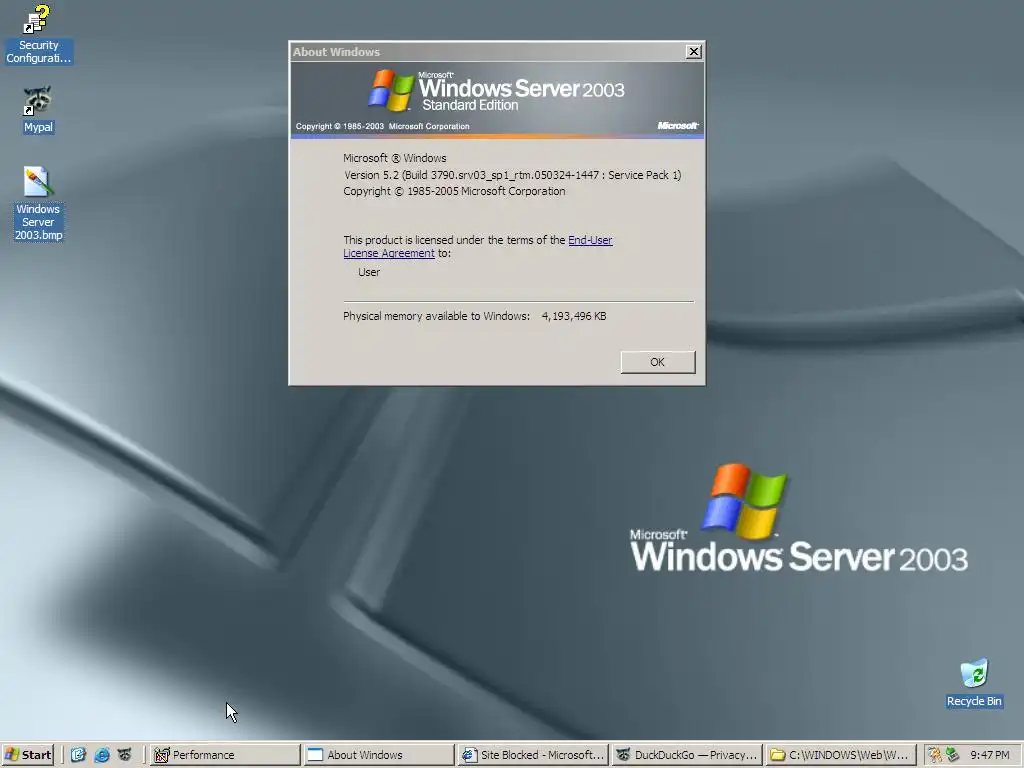Open the Security Configuration desktop shortcut
Viewport: 1024px width, 768px height.
tap(38, 35)
